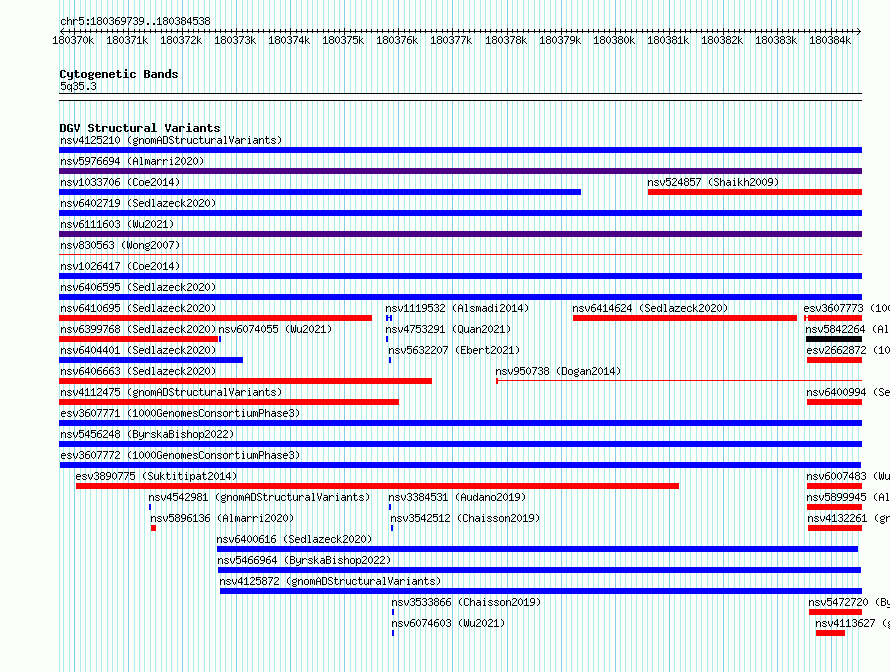The image size is (890, 672).
Task: Select the nsv6400994 variant label
Action: [847, 392]
